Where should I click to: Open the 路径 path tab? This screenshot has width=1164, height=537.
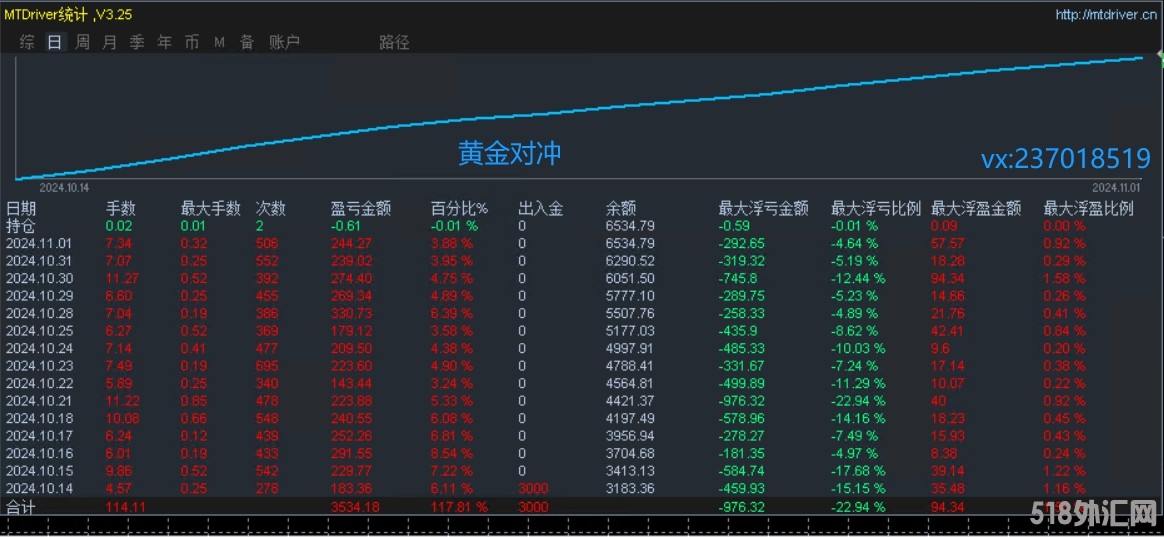coord(394,42)
